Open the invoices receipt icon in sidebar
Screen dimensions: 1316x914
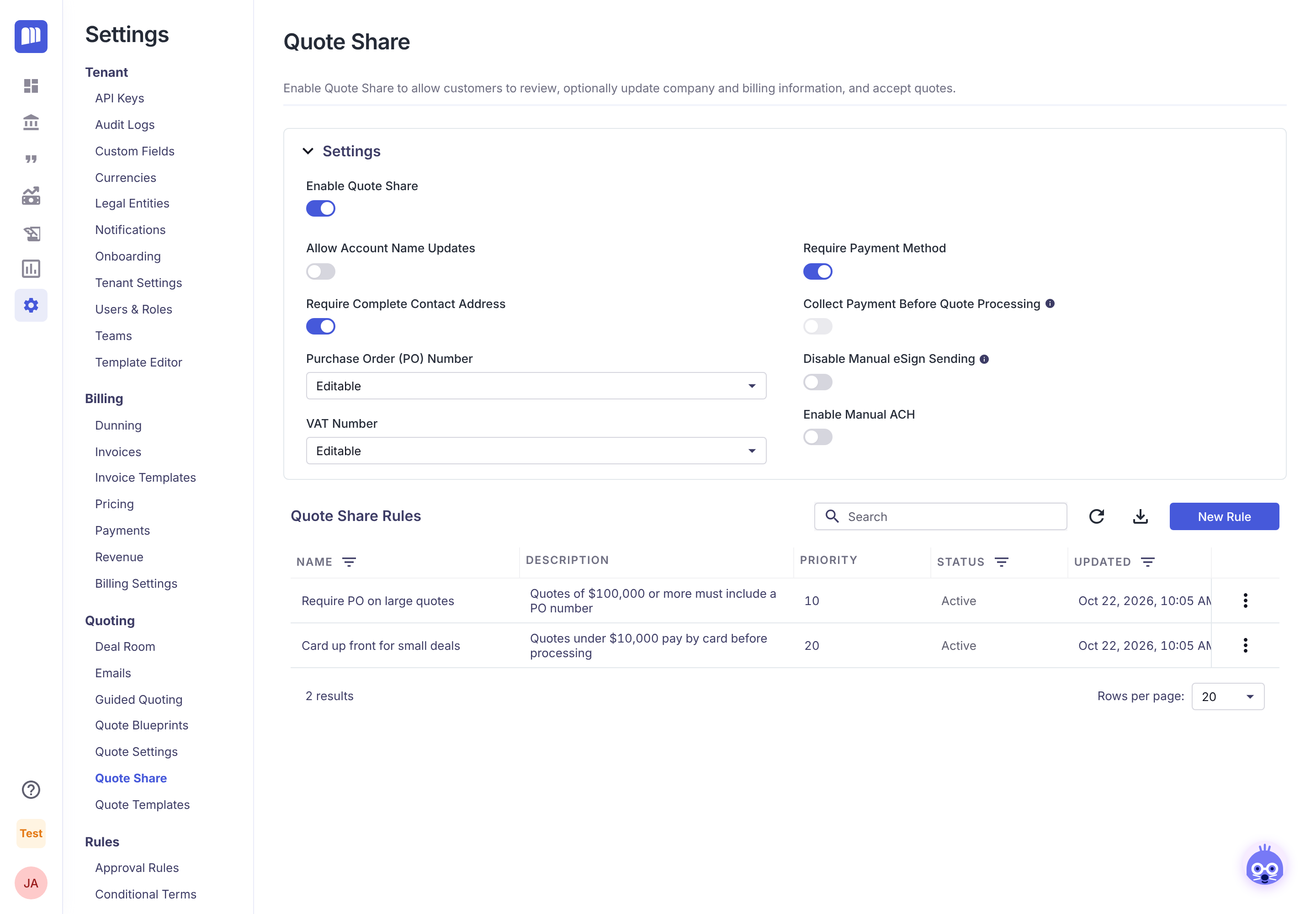point(31,233)
